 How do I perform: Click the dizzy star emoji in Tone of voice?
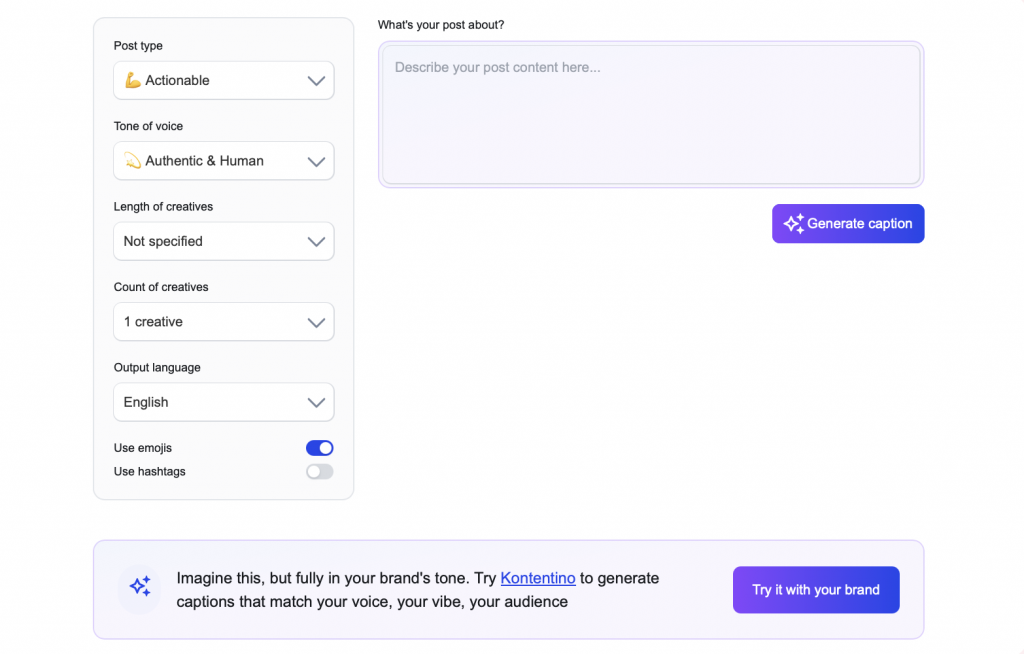132,161
